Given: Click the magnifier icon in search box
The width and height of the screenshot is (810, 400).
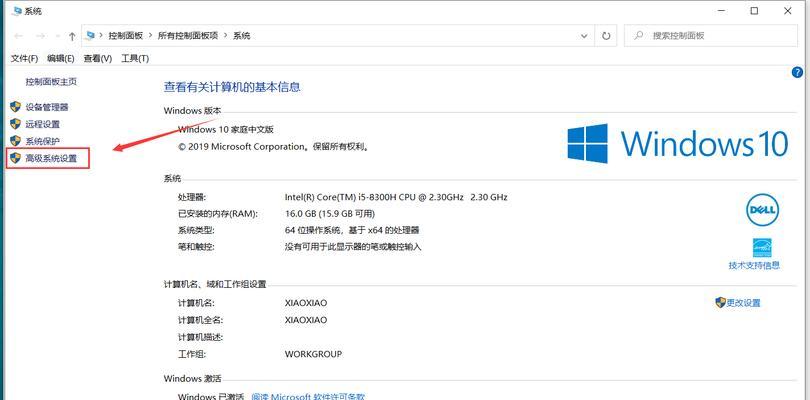Looking at the screenshot, I should point(638,36).
